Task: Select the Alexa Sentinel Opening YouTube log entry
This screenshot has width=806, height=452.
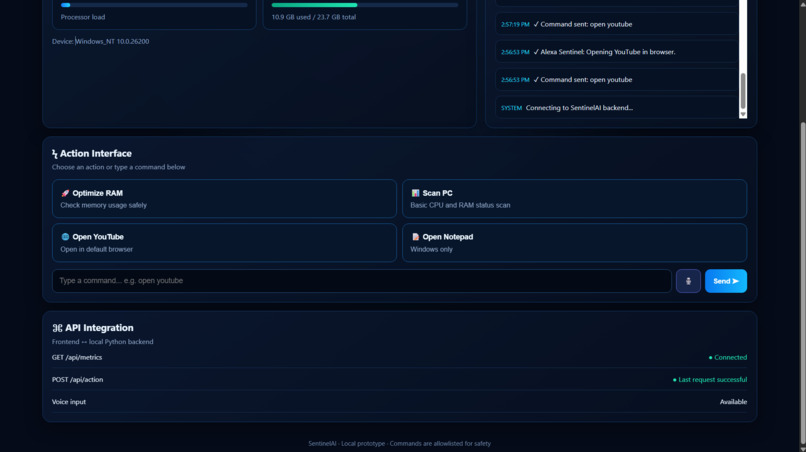Action: [617, 52]
